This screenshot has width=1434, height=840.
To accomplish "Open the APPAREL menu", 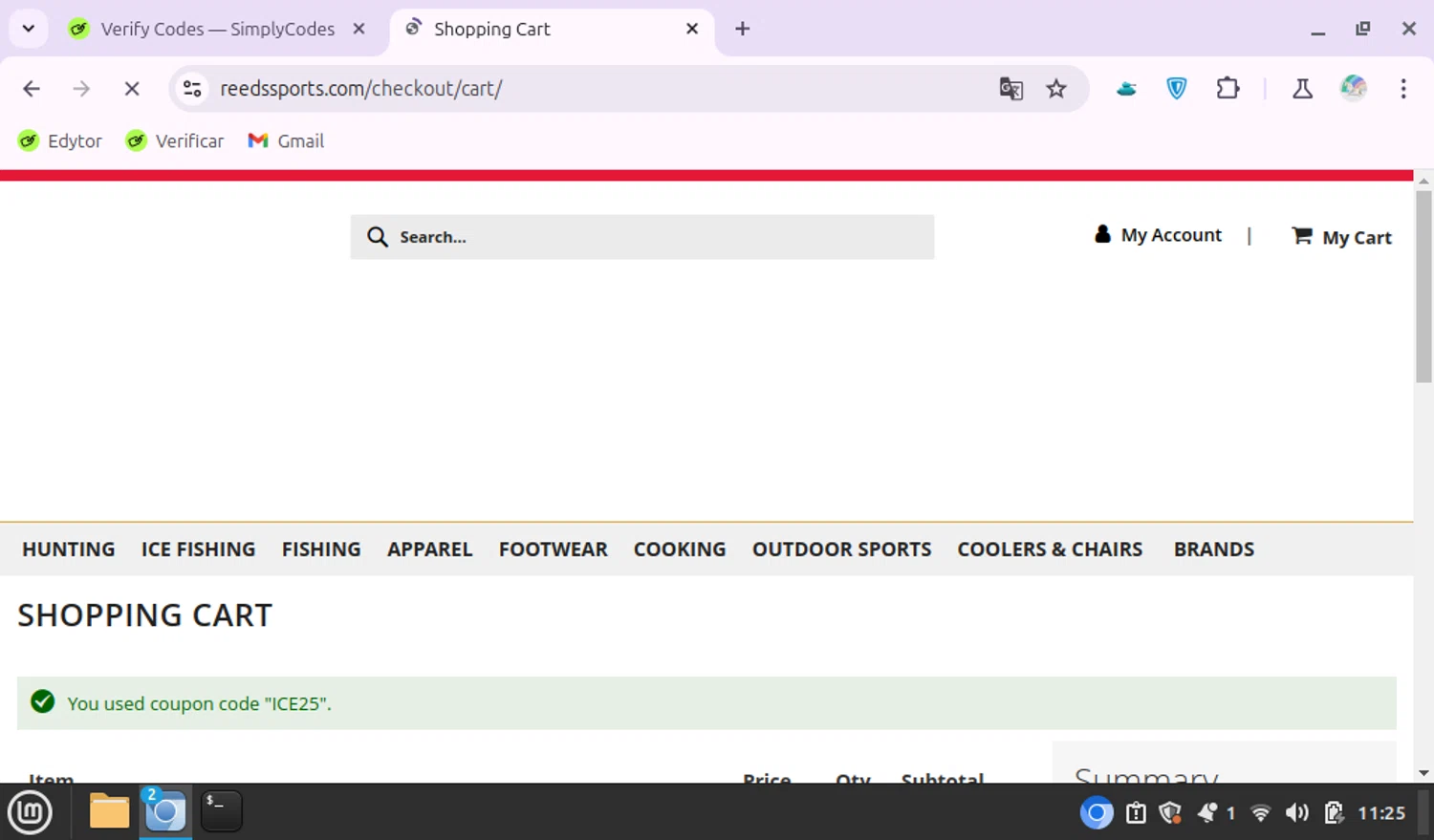I will 430,549.
